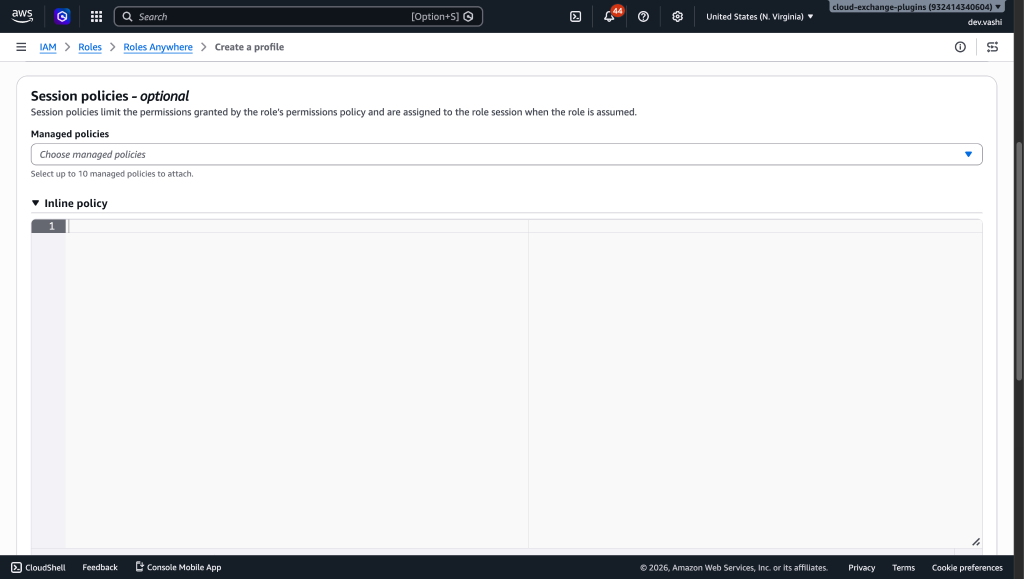Focus the top Search field
The height and width of the screenshot is (579, 1024).
click(298, 16)
